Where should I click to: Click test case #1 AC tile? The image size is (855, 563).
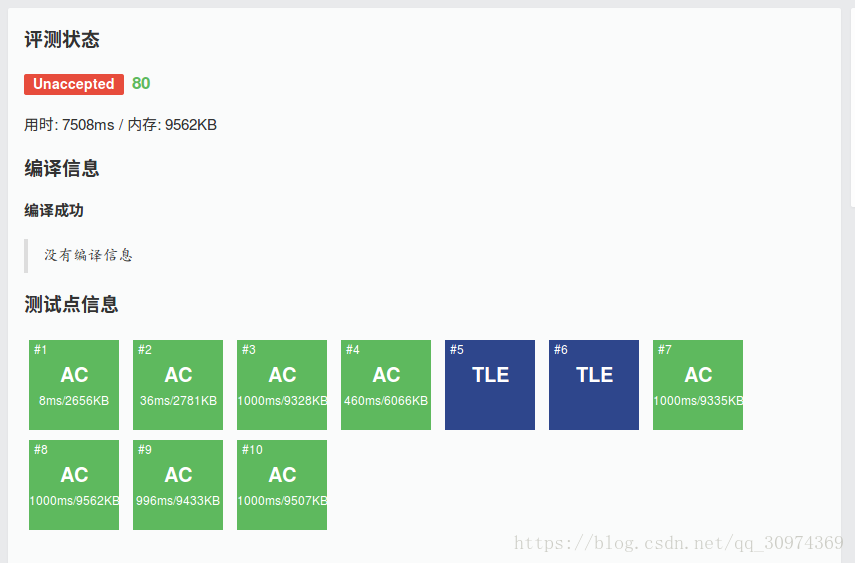coord(74,385)
